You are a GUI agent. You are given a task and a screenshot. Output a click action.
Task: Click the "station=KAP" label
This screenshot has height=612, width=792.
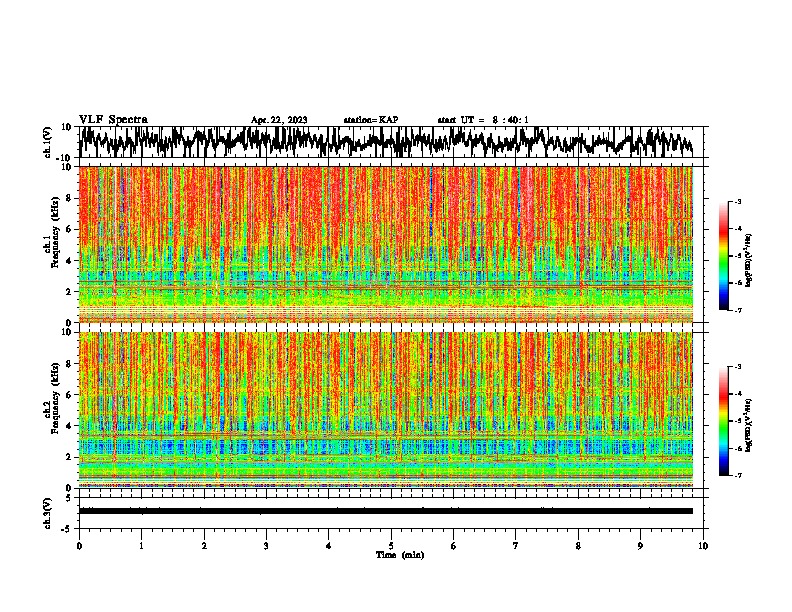[x=371, y=120]
